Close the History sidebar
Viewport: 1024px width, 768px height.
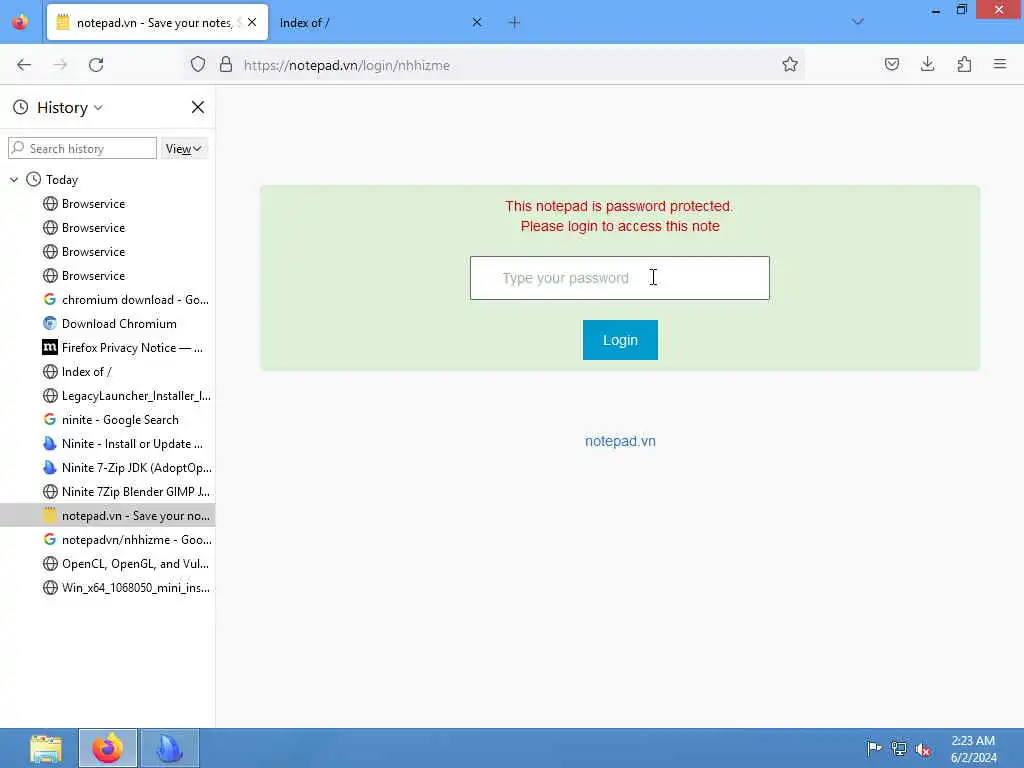point(198,107)
